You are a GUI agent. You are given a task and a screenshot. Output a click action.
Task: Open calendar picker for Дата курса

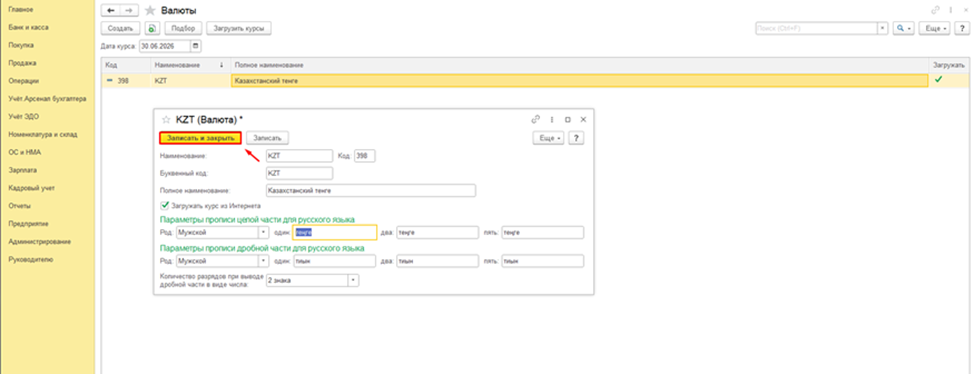point(196,46)
